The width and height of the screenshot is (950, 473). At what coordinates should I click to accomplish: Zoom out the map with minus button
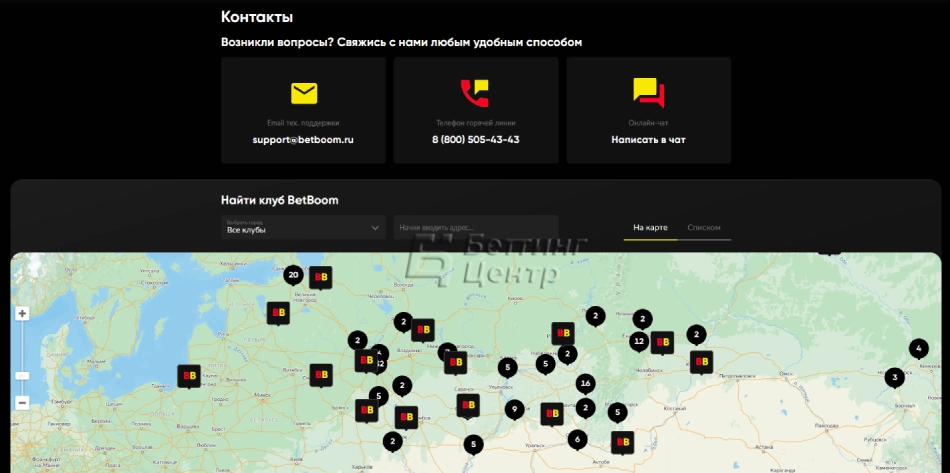coord(22,403)
